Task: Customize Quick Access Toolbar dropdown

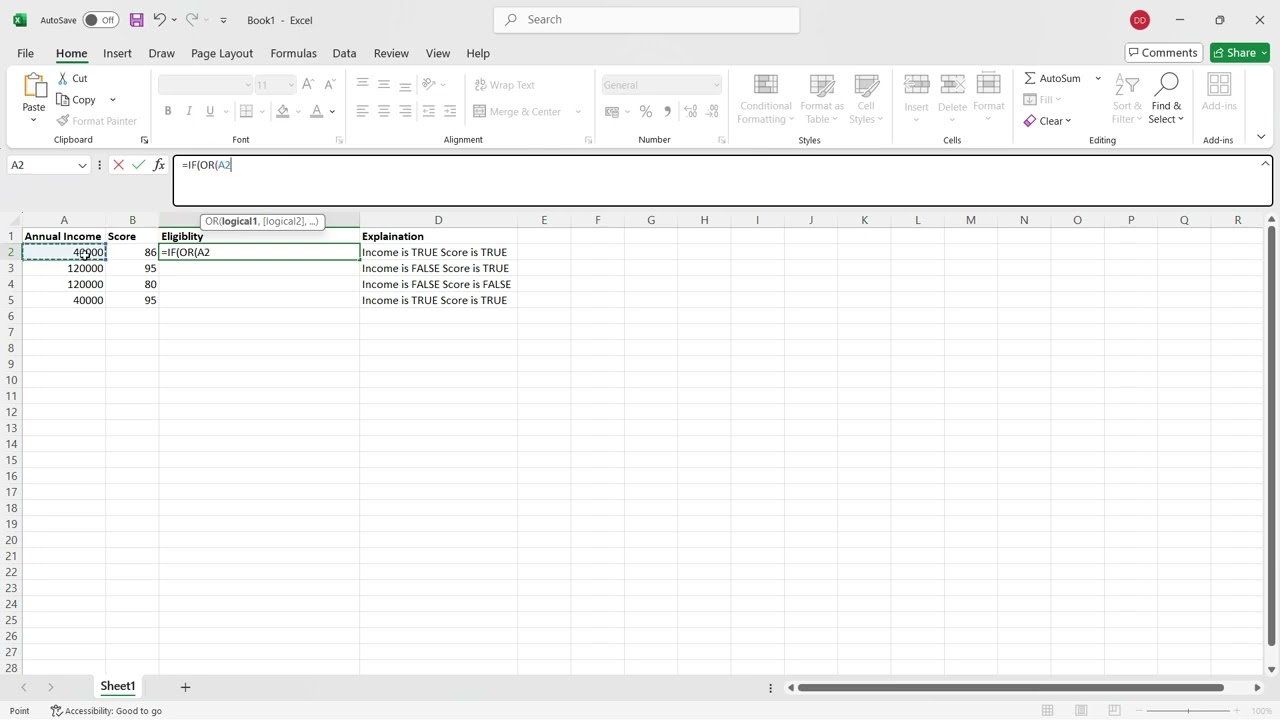Action: [x=223, y=20]
